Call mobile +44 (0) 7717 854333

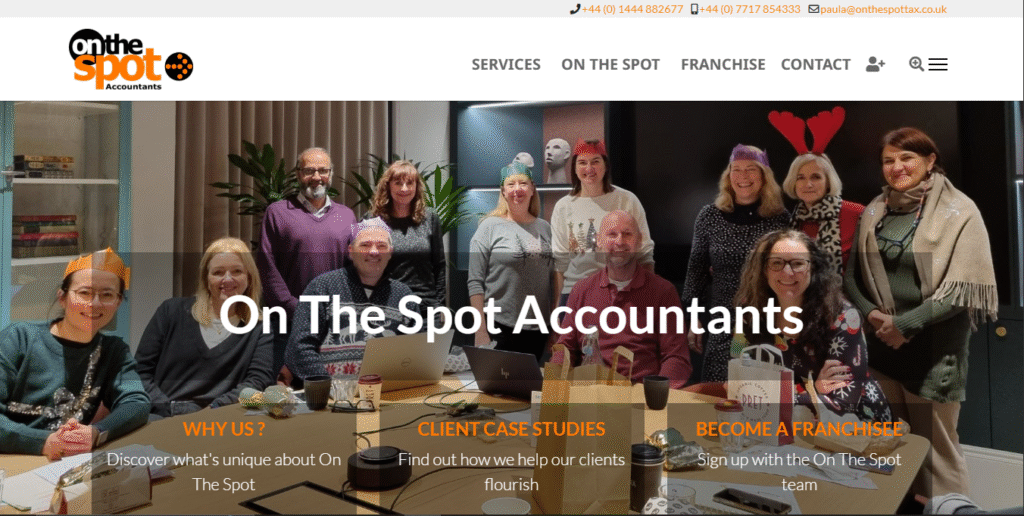(750, 9)
